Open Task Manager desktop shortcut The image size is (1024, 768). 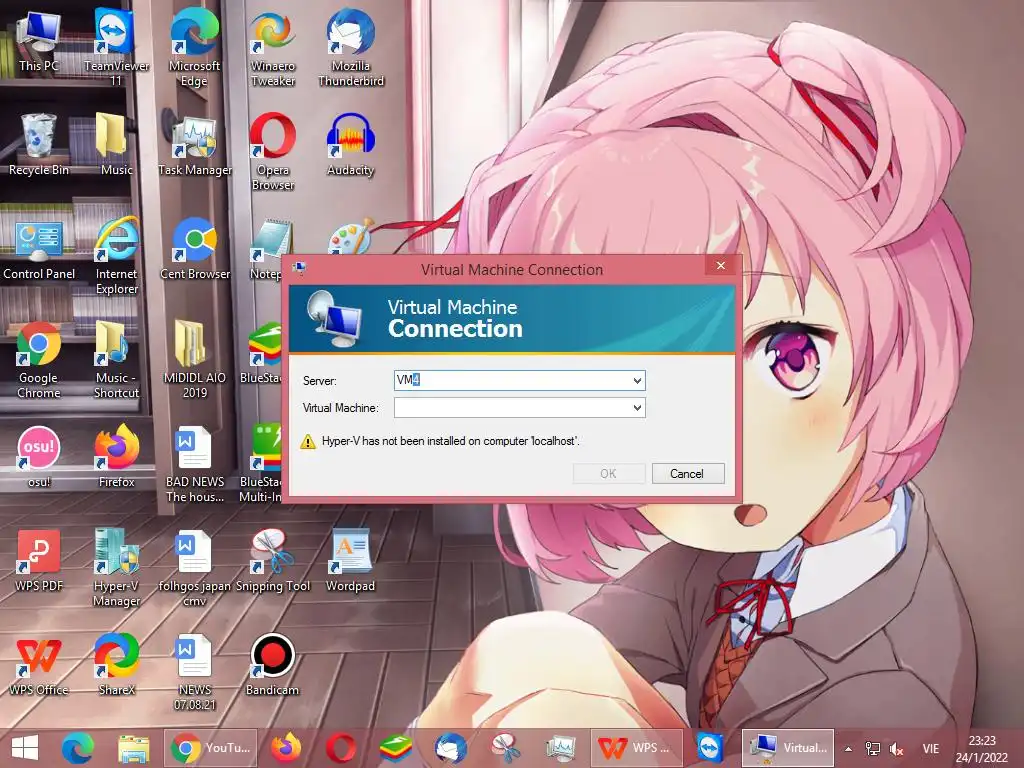tap(195, 145)
